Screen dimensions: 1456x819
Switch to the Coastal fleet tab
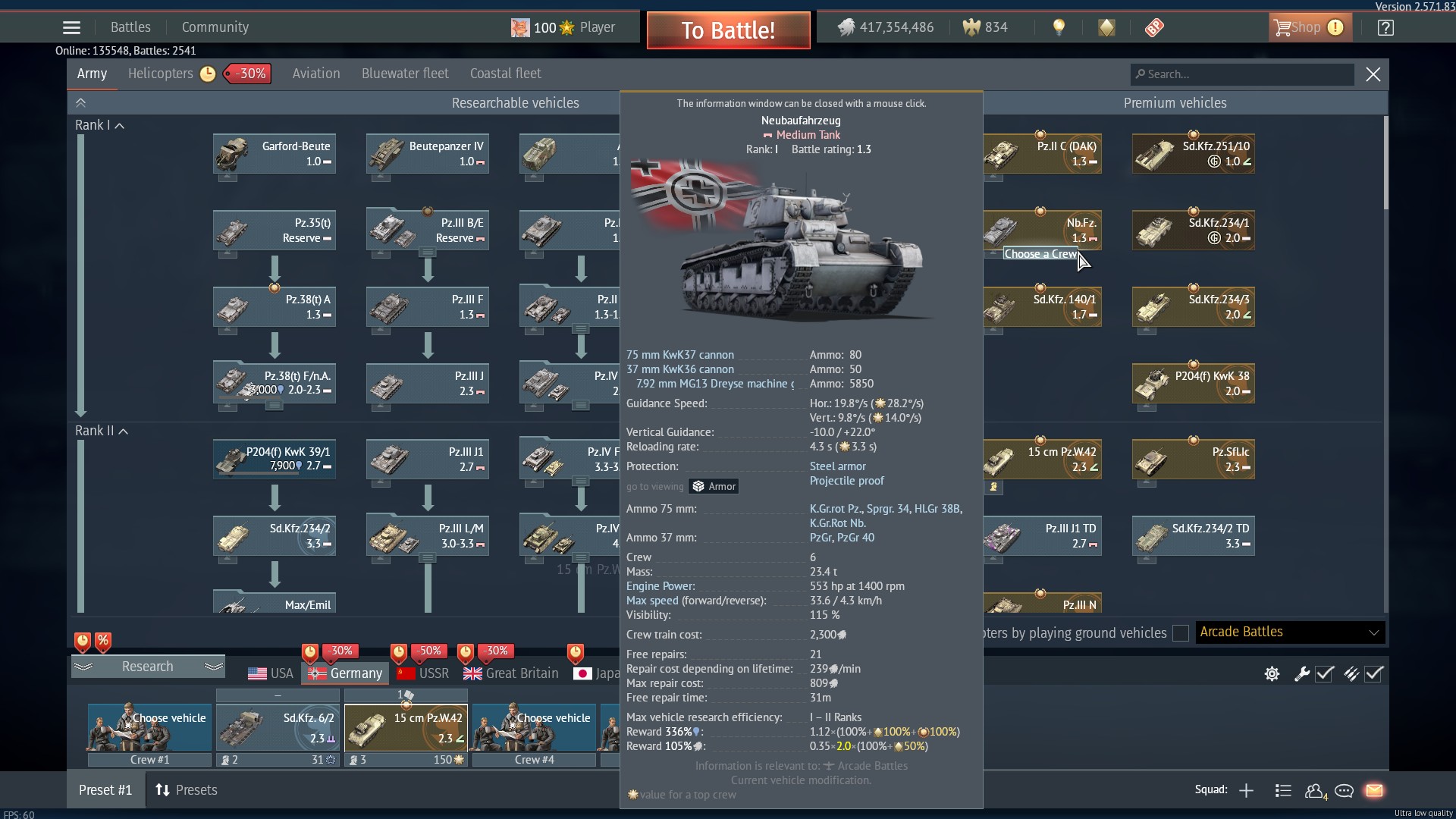506,74
